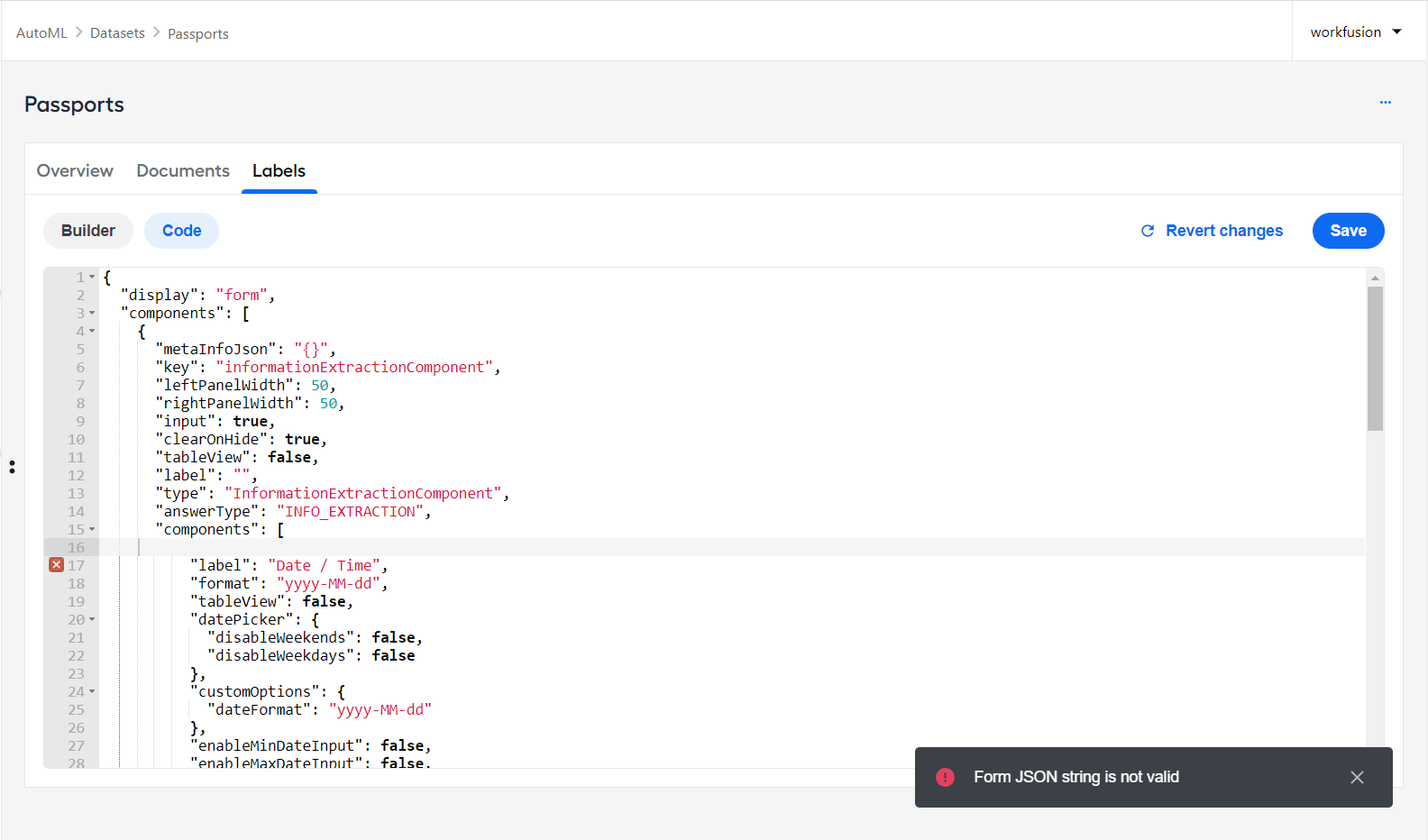Open the three-dot options menu for Passports
1428x840 pixels.
(1385, 103)
